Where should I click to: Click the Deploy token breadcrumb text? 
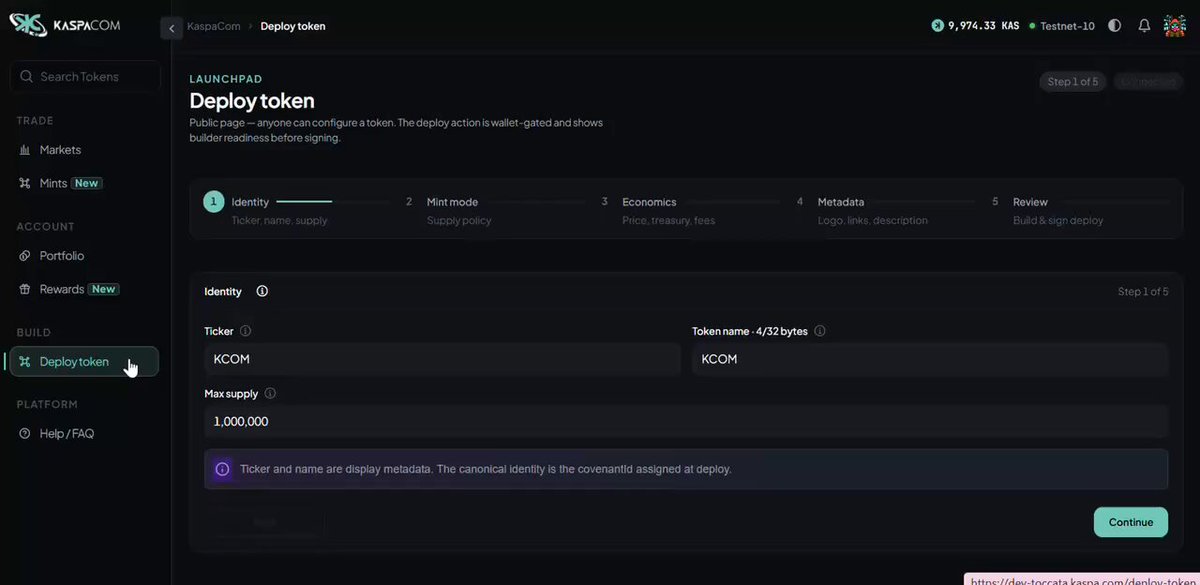[293, 26]
